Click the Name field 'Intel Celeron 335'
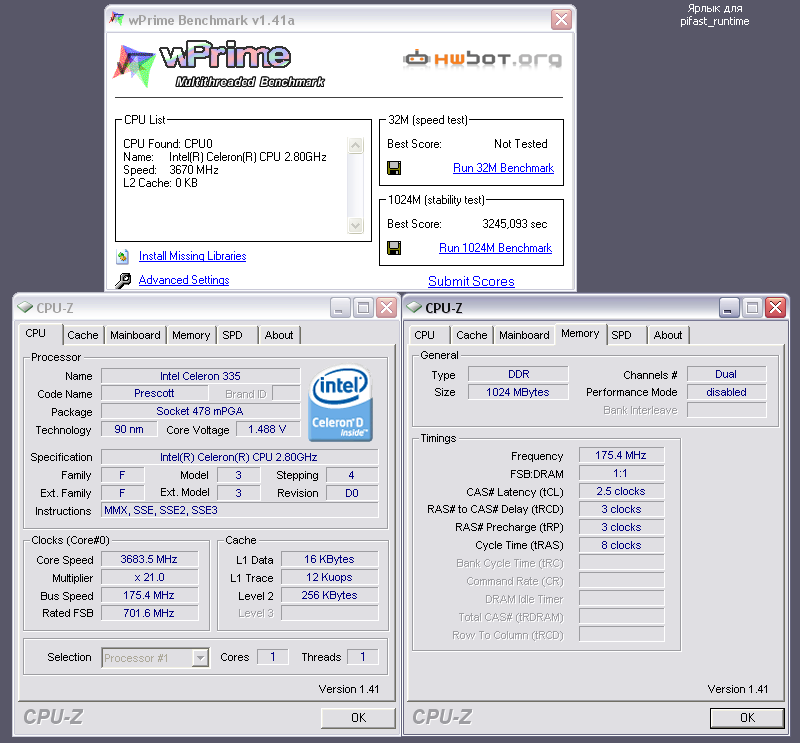Screen dimensions: 800x743 (x=201, y=376)
